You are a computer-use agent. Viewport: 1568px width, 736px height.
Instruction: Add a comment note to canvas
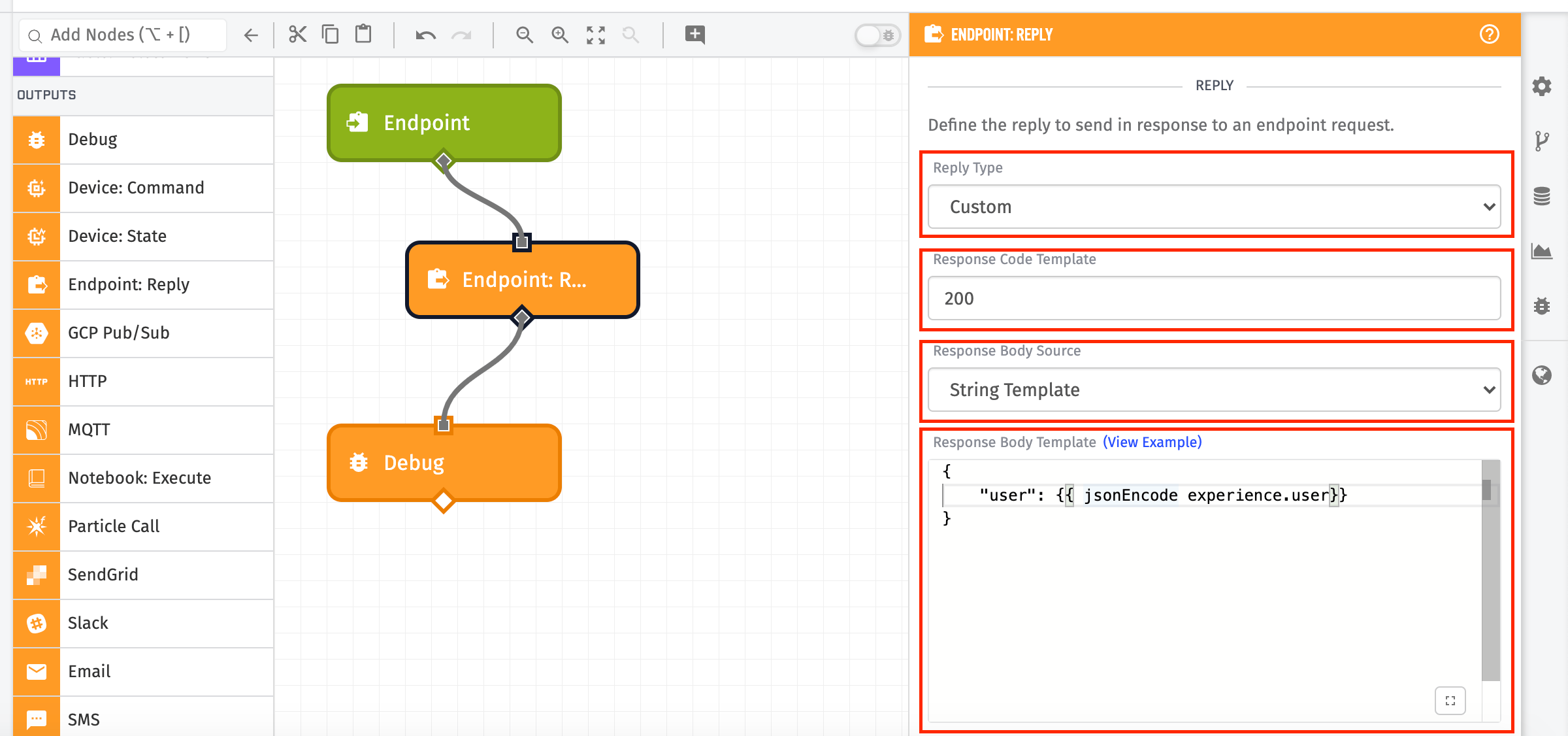coord(694,34)
